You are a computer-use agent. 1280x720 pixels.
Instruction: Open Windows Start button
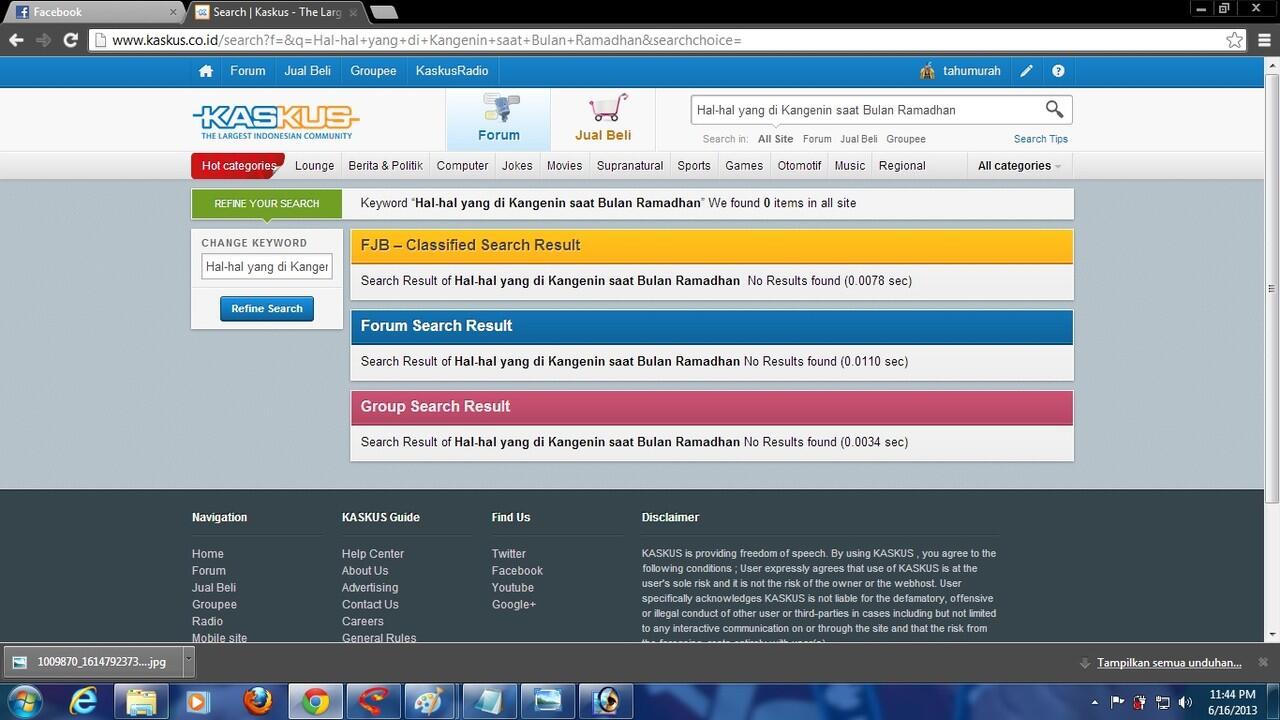pyautogui.click(x=23, y=701)
